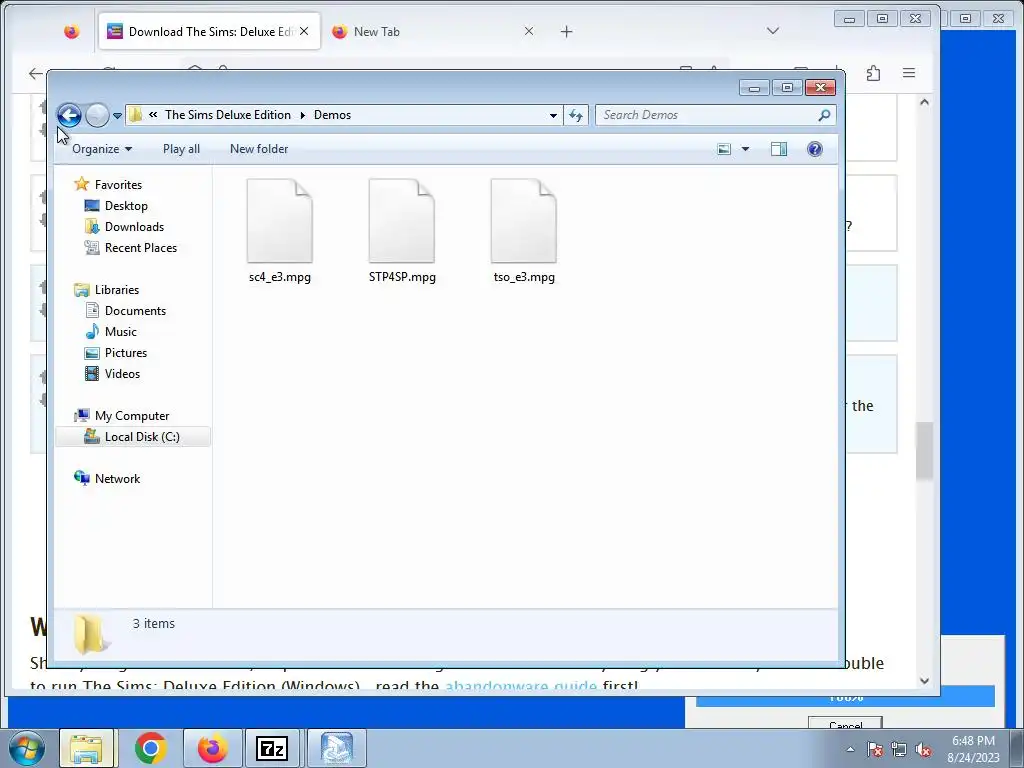Open 7-Zip from the taskbar

[x=272, y=748]
